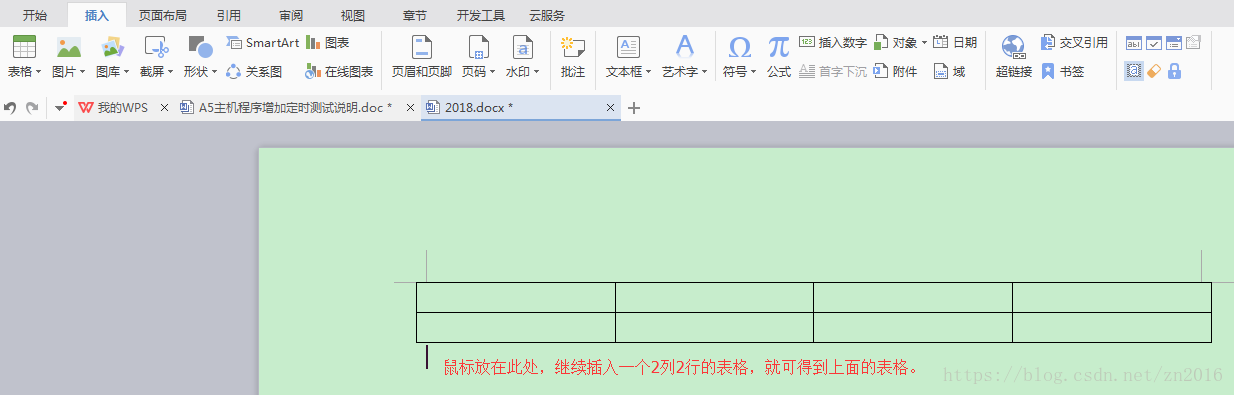Viewport: 1234px width, 395px height.
Task: Insert a 域 field
Action: 950,71
